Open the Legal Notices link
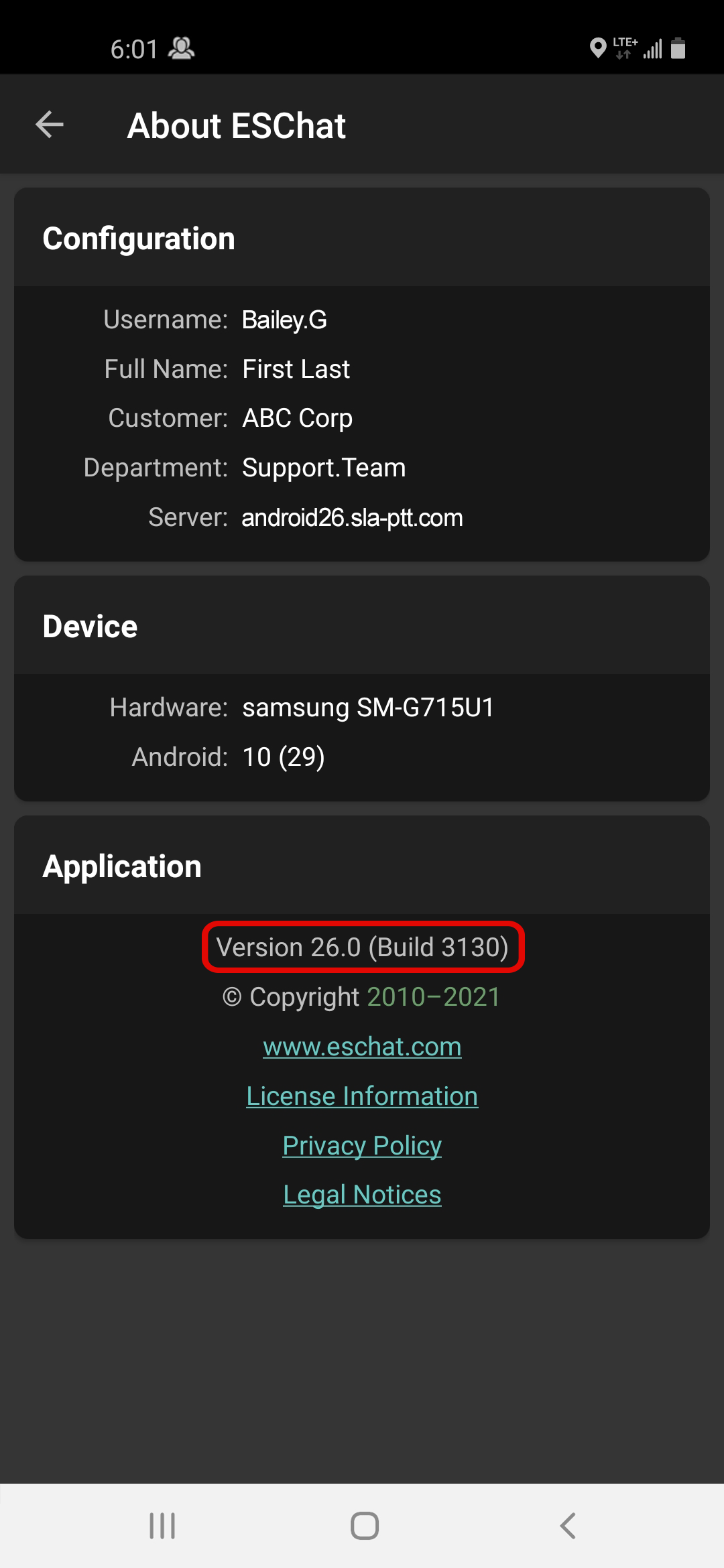Viewport: 724px width, 1568px height. 362,1195
